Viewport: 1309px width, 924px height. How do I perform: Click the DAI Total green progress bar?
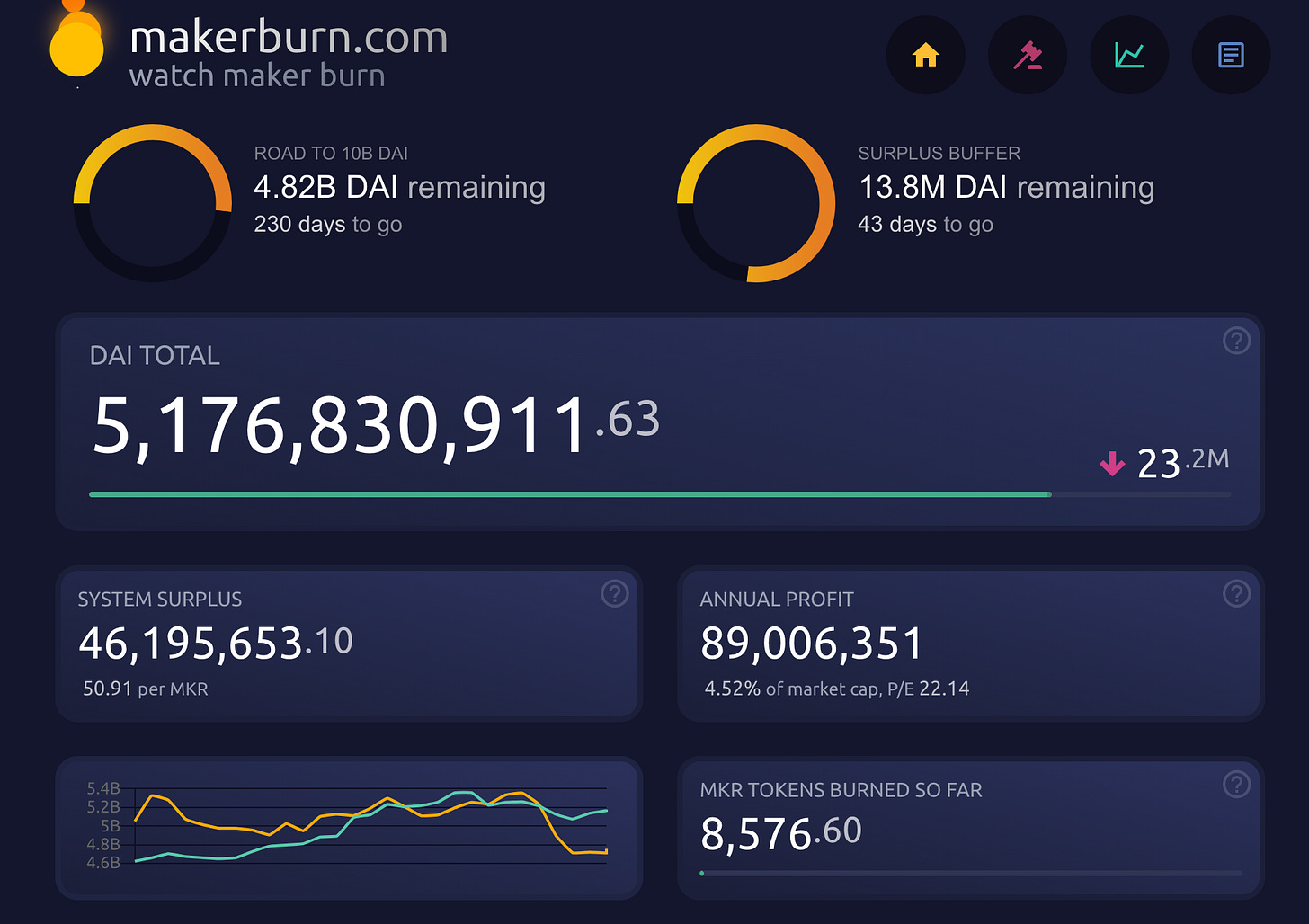pos(660,494)
